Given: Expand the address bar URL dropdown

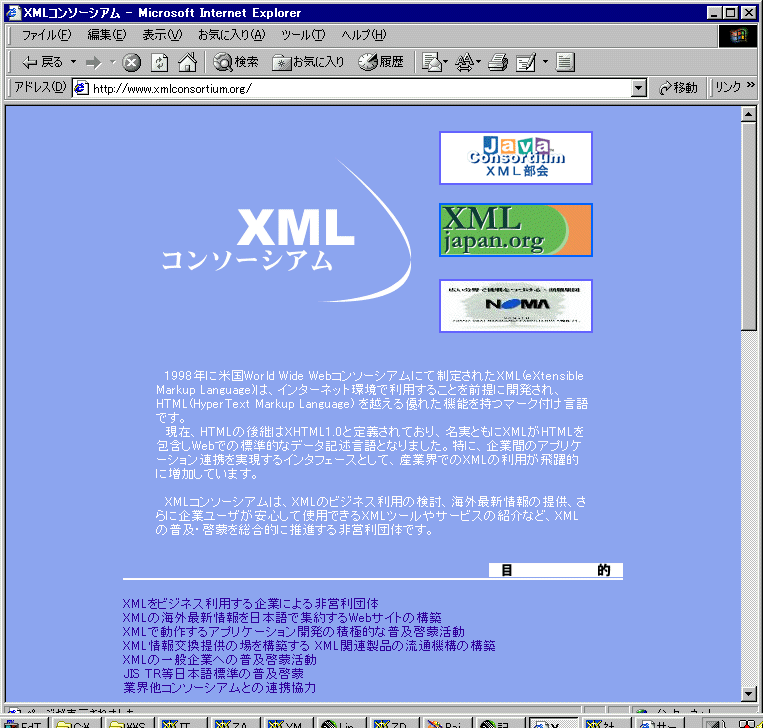Looking at the screenshot, I should click(x=638, y=89).
